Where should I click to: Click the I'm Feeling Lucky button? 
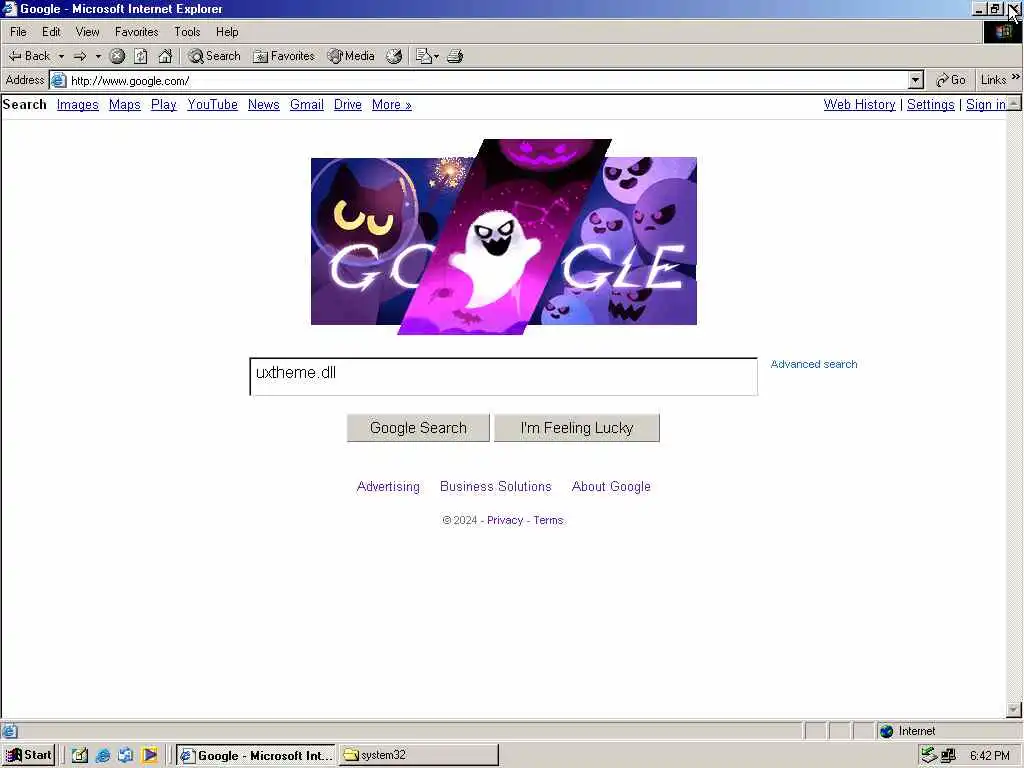pos(577,428)
